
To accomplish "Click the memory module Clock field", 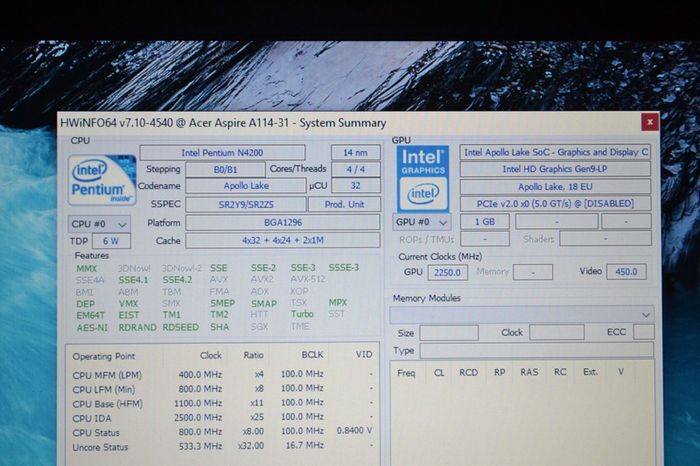I will pyautogui.click(x=557, y=333).
